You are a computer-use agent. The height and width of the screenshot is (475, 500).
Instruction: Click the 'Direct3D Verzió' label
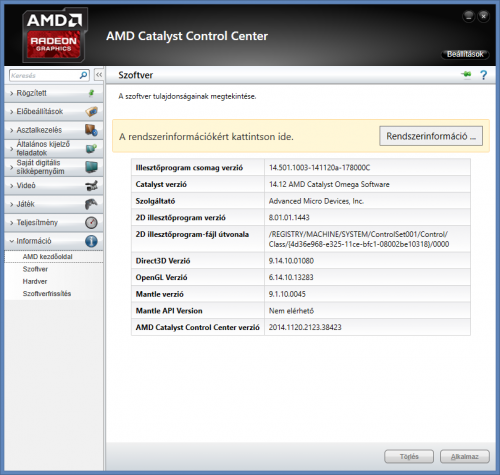[163, 261]
